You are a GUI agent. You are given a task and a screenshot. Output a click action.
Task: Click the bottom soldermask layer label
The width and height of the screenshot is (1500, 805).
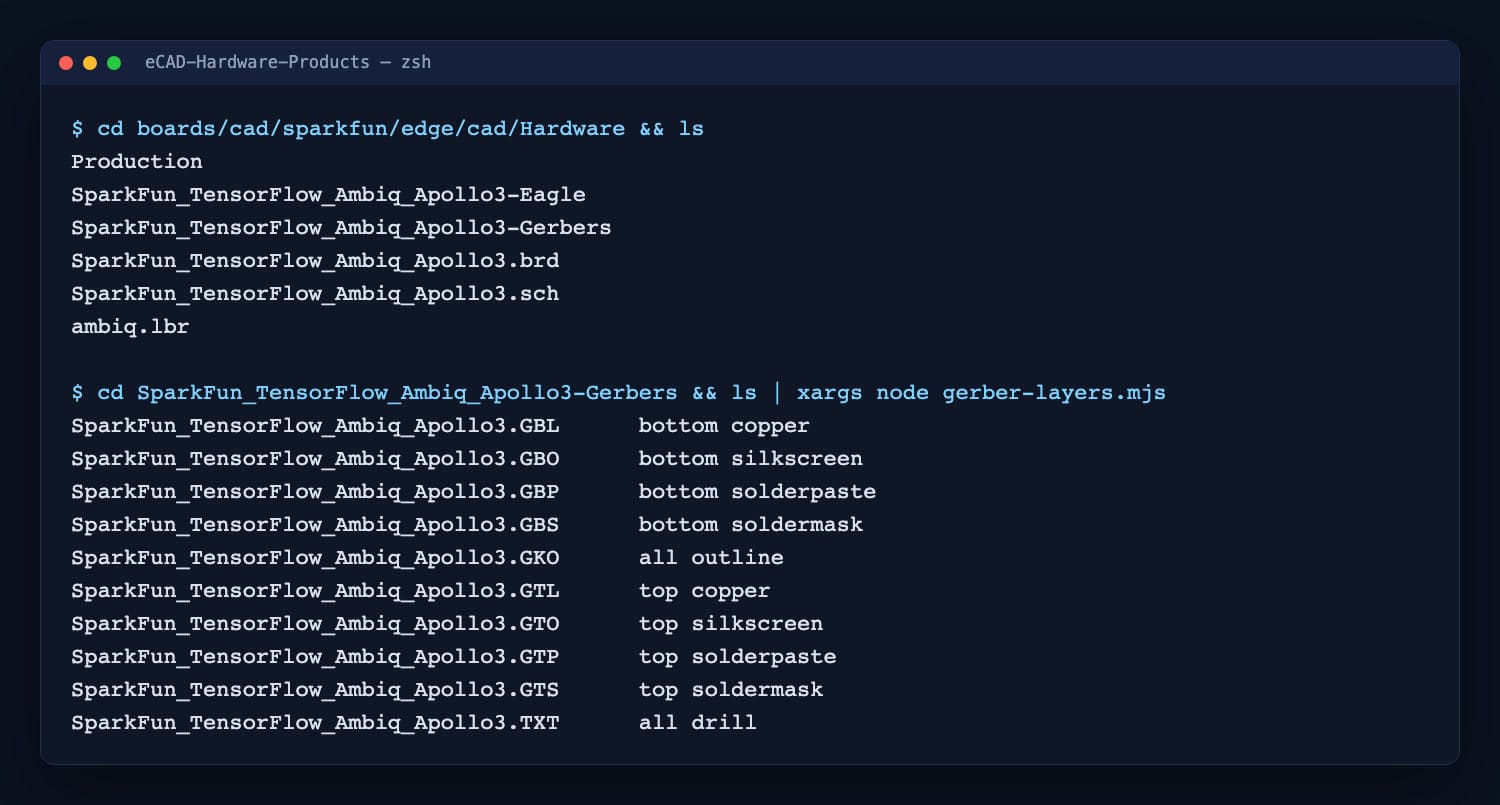pos(751,525)
